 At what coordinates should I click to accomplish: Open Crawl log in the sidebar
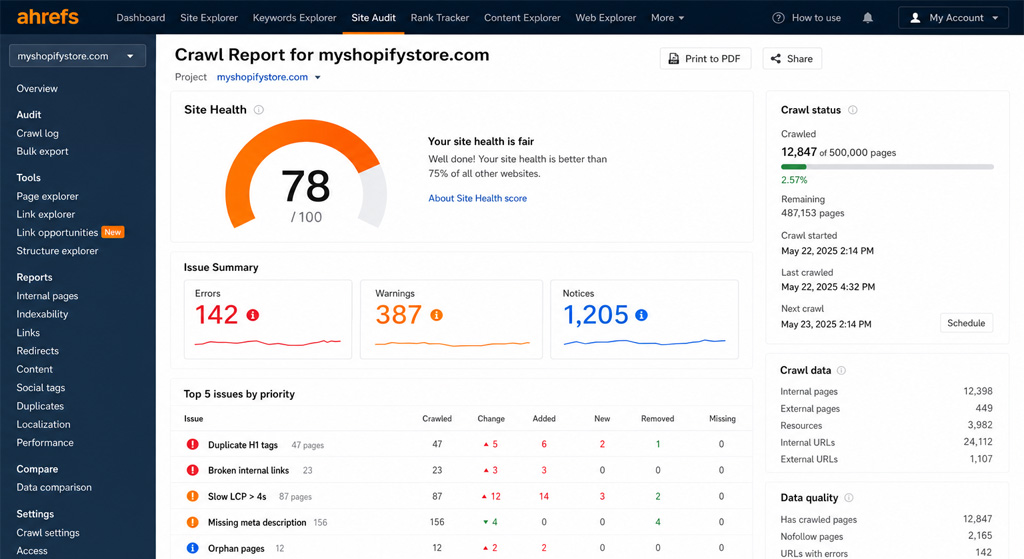pyautogui.click(x=37, y=133)
